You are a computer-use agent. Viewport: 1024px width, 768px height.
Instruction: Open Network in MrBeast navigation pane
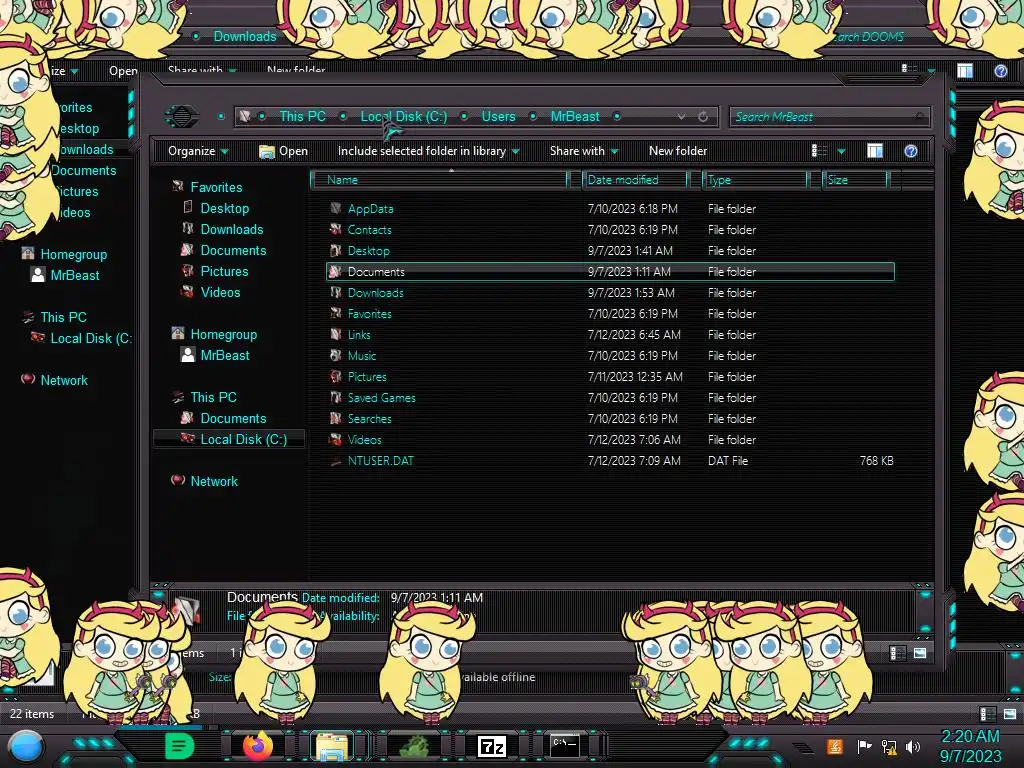[x=214, y=481]
